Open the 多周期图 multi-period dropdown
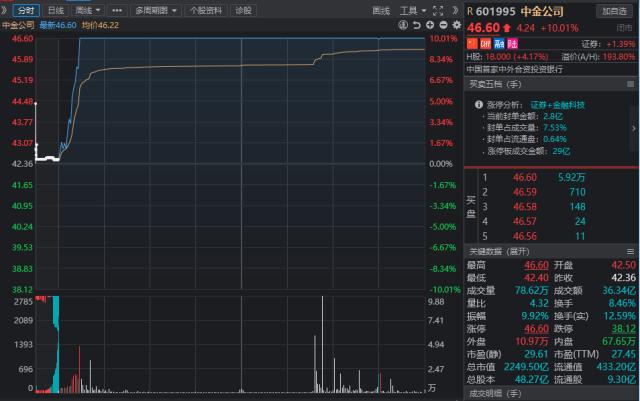 point(156,10)
